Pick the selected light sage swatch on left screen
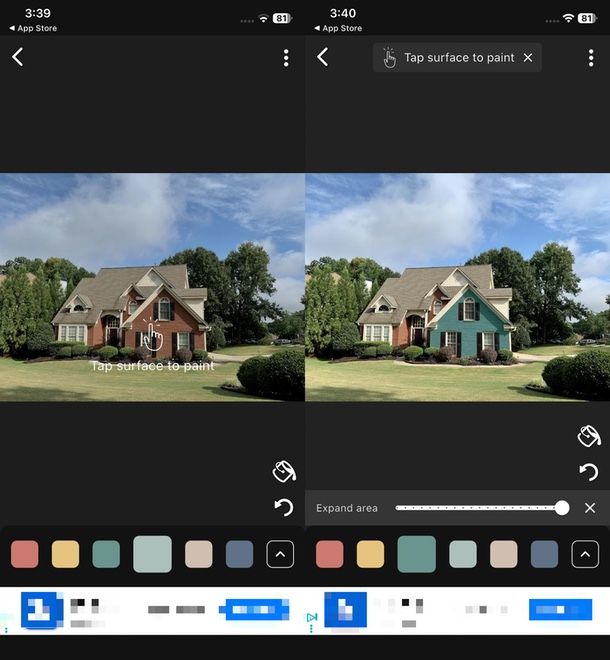Screen dimensions: 610x660 [x=152, y=554]
